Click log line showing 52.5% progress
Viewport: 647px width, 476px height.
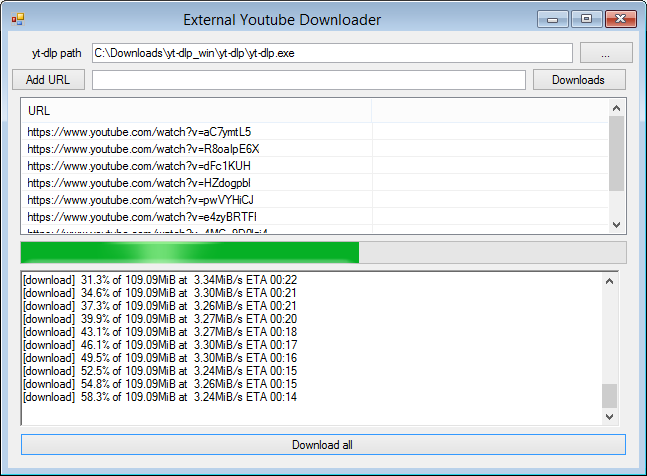(x=160, y=371)
